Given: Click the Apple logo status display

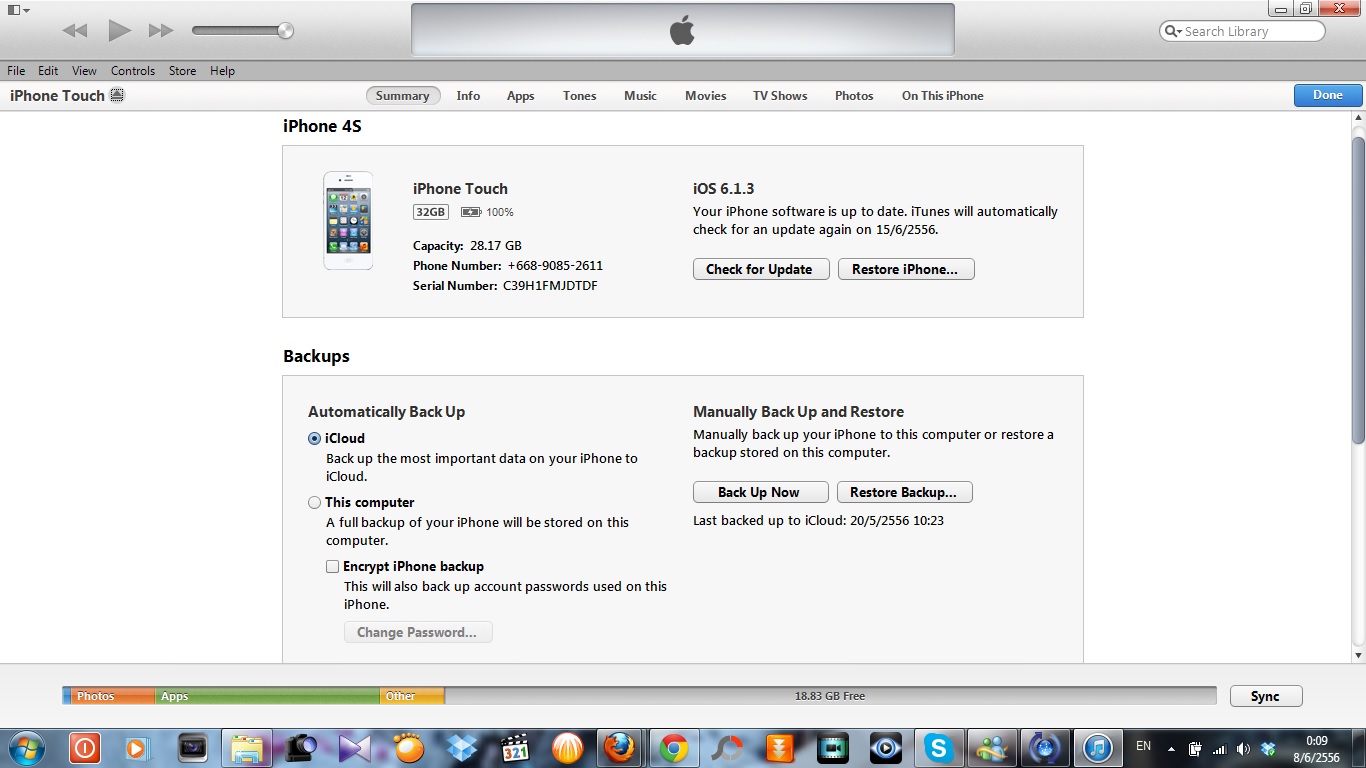Looking at the screenshot, I should click(x=682, y=30).
